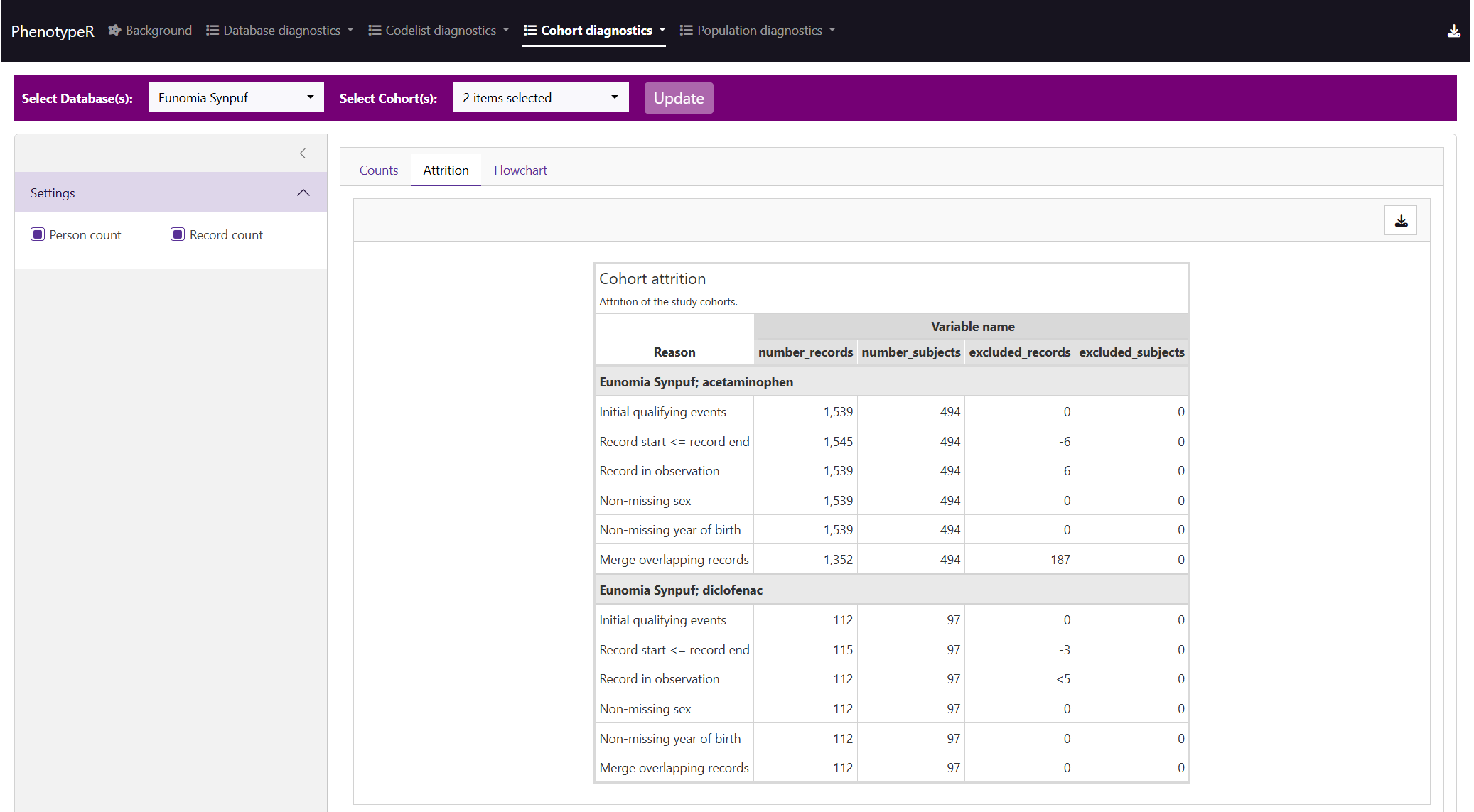Screen dimensions: 1474x812
Task: Click list icon beside Codelist diagnostics
Action: pyautogui.click(x=375, y=31)
